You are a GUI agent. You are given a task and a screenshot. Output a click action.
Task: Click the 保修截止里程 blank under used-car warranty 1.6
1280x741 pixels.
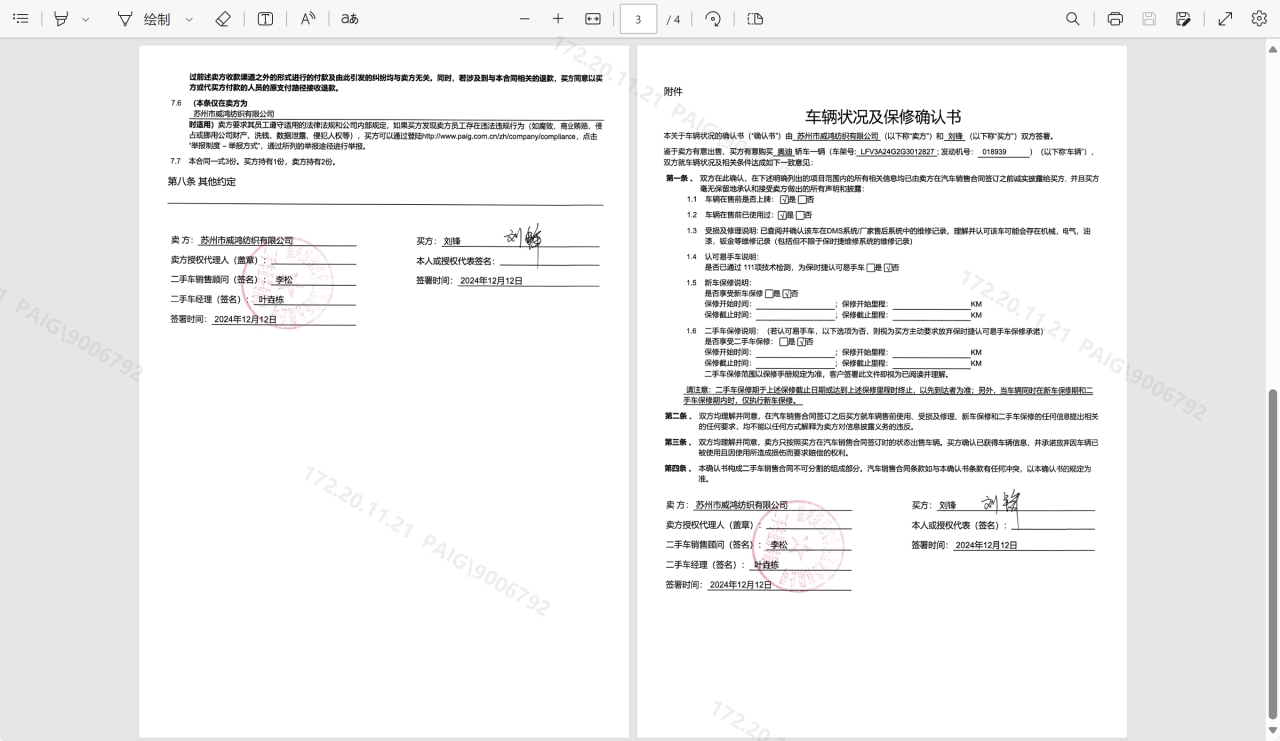(931, 363)
